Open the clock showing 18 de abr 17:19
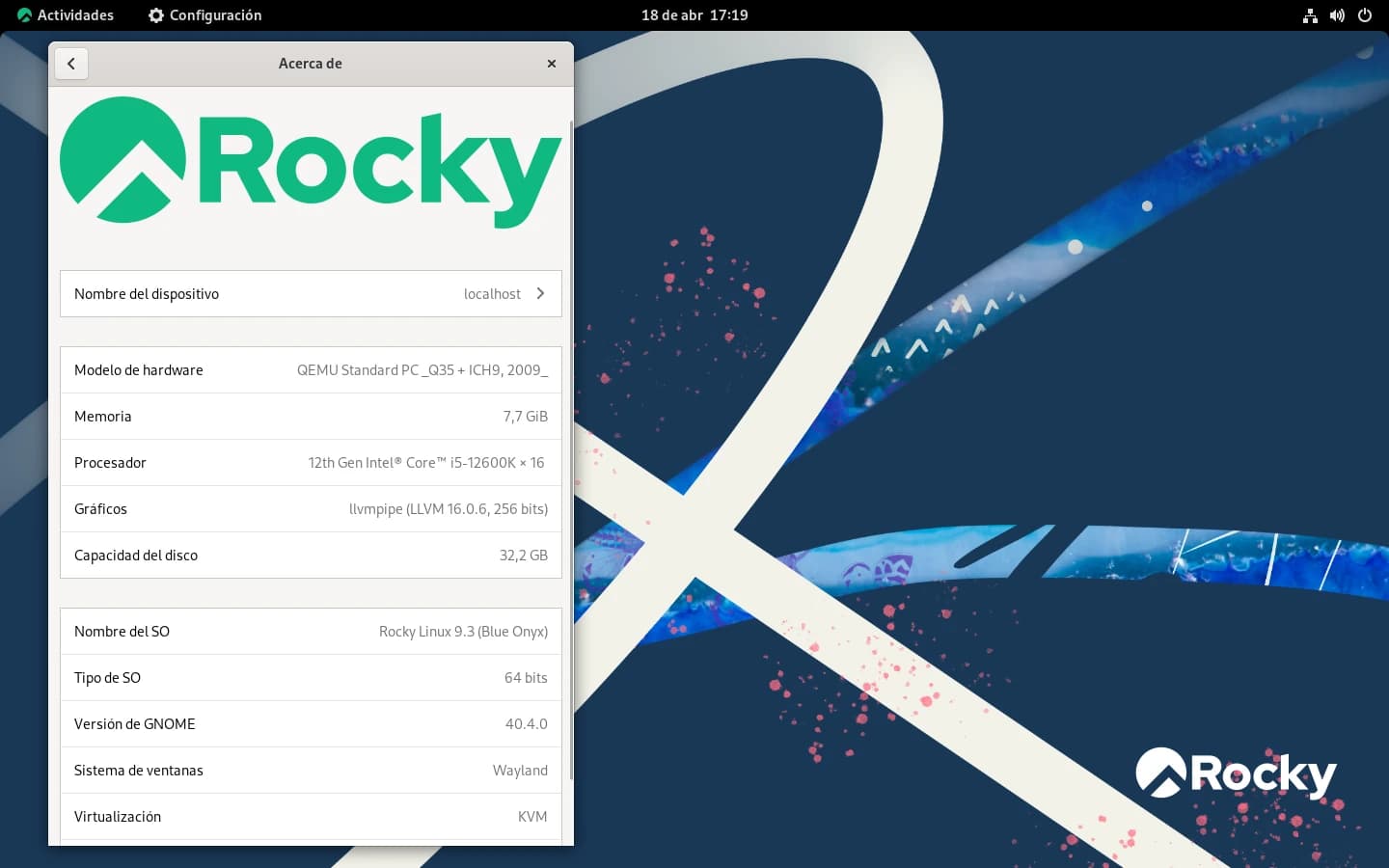The width and height of the screenshot is (1389, 868). 694,15
